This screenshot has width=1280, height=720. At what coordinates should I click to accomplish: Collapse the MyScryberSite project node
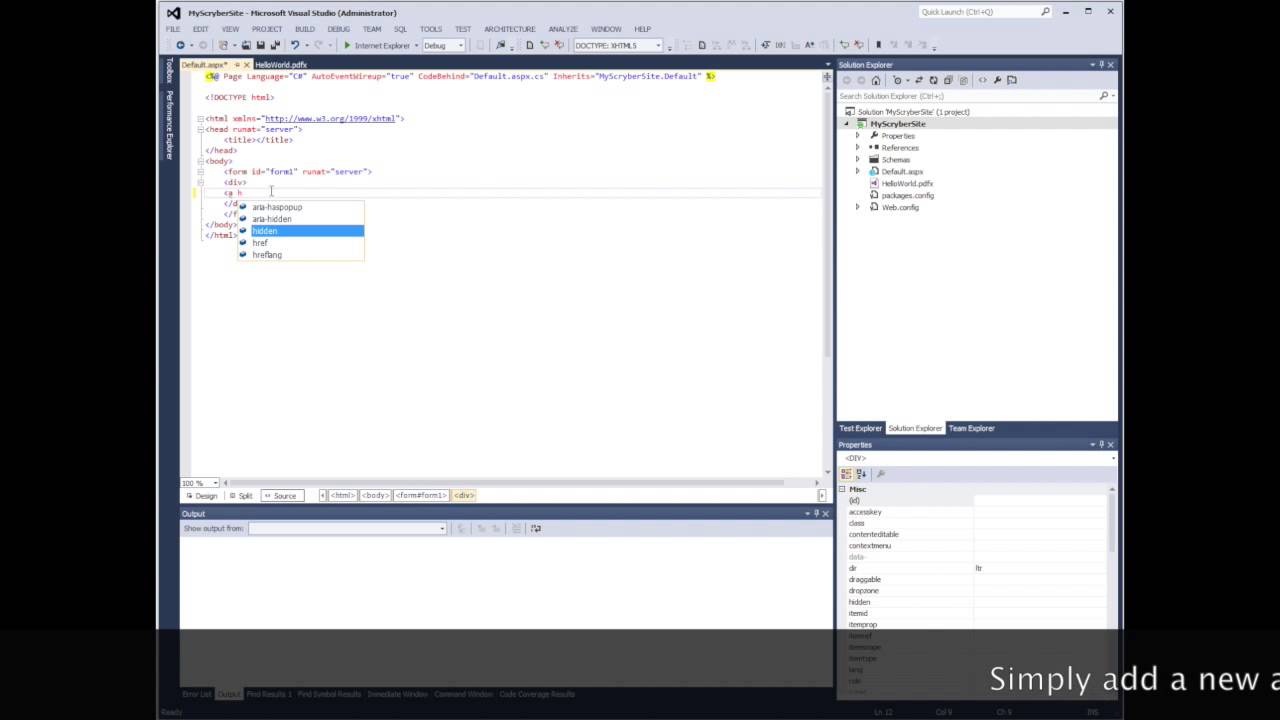[846, 124]
